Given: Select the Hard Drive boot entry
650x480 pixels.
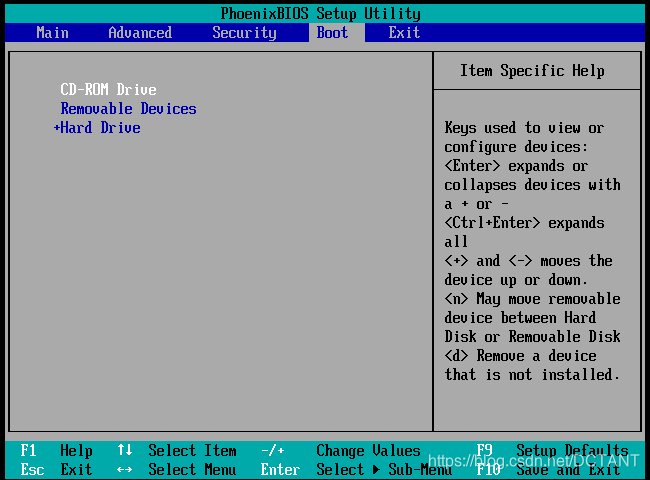Looking at the screenshot, I should coord(100,128).
